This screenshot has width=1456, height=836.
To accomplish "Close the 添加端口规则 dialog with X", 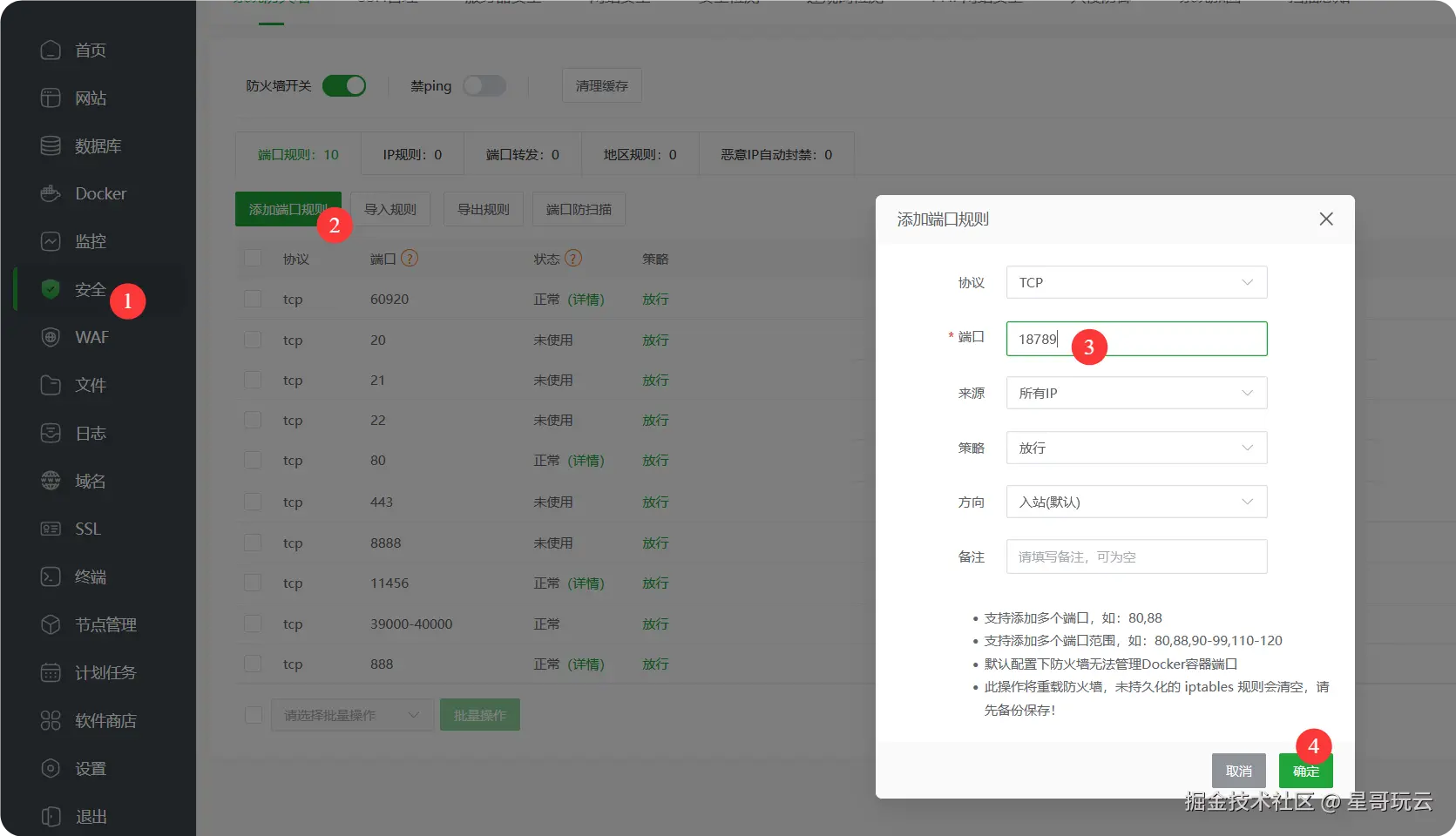I will 1326,219.
